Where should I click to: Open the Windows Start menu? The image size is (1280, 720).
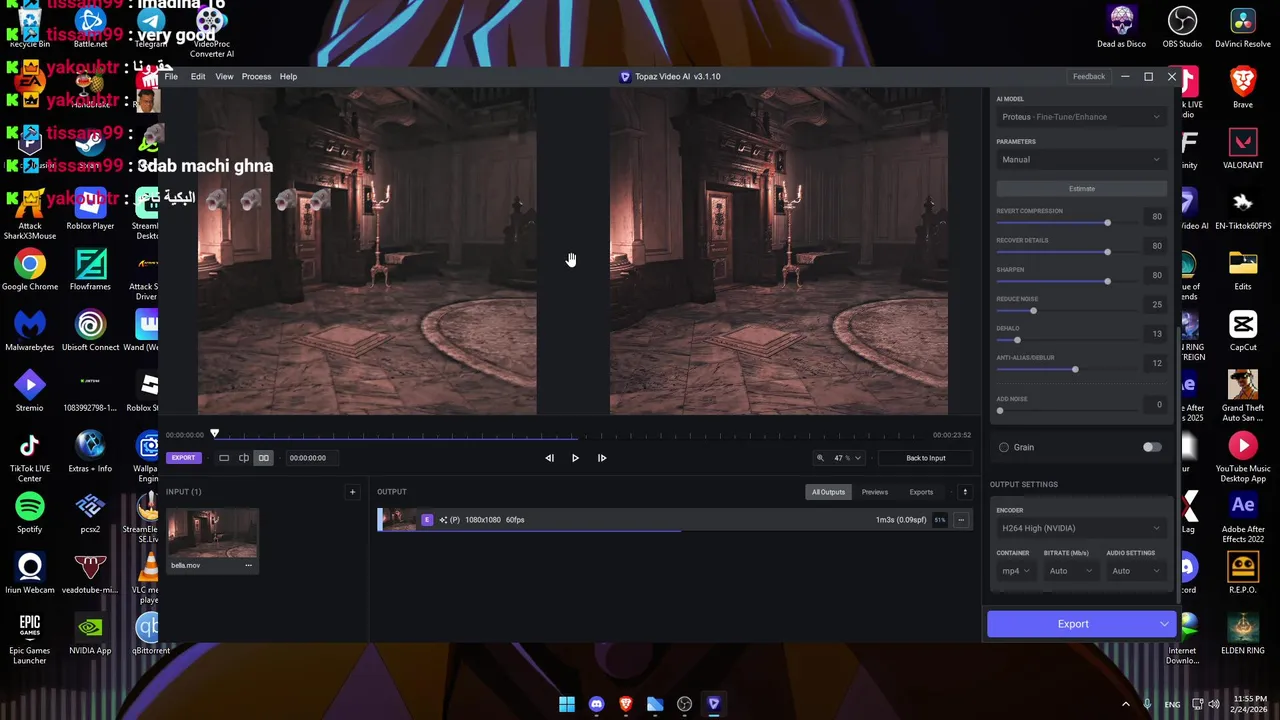pos(567,704)
